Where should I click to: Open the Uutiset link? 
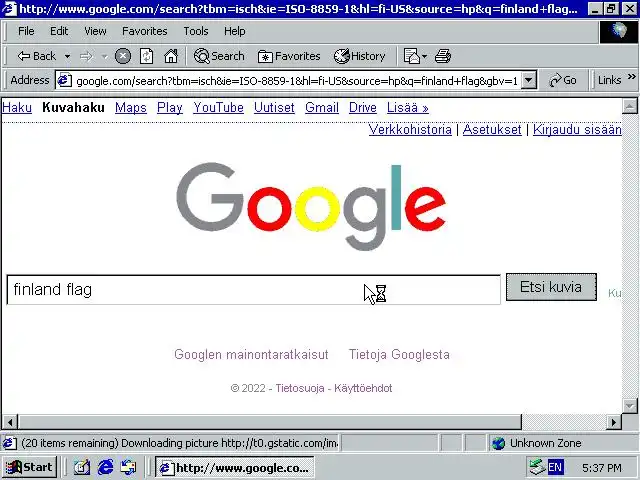pyautogui.click(x=274, y=107)
